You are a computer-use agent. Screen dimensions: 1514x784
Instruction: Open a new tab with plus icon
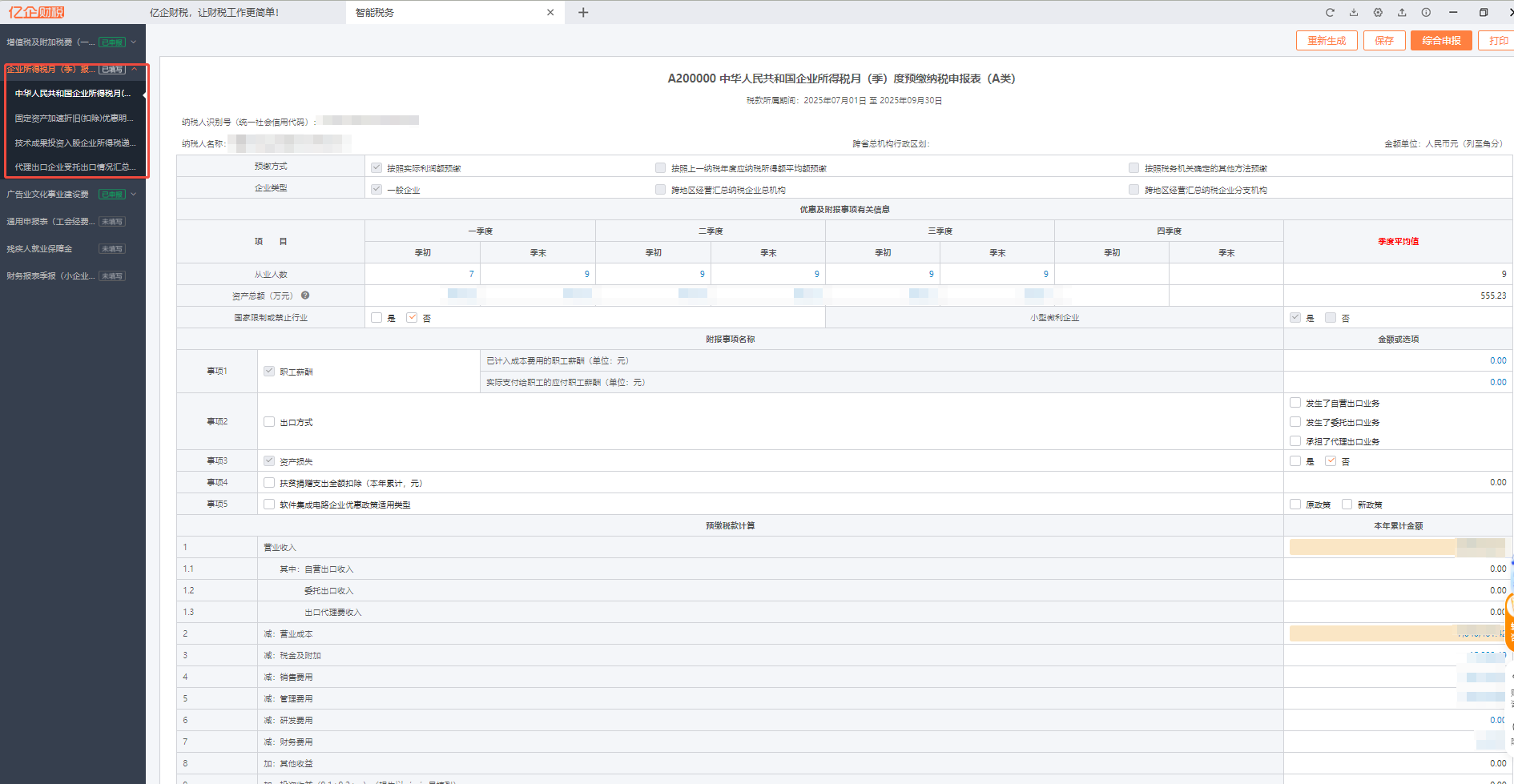[x=583, y=12]
